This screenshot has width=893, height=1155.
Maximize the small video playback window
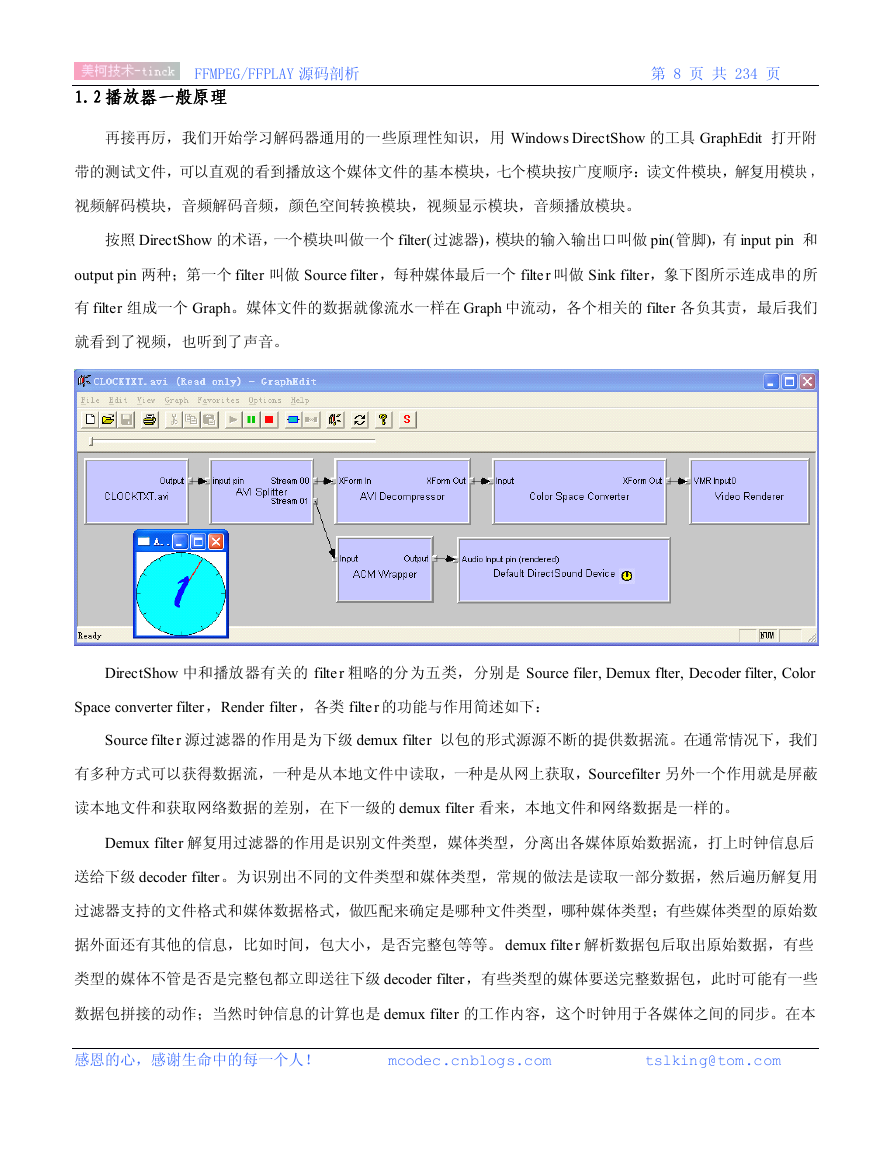point(198,542)
